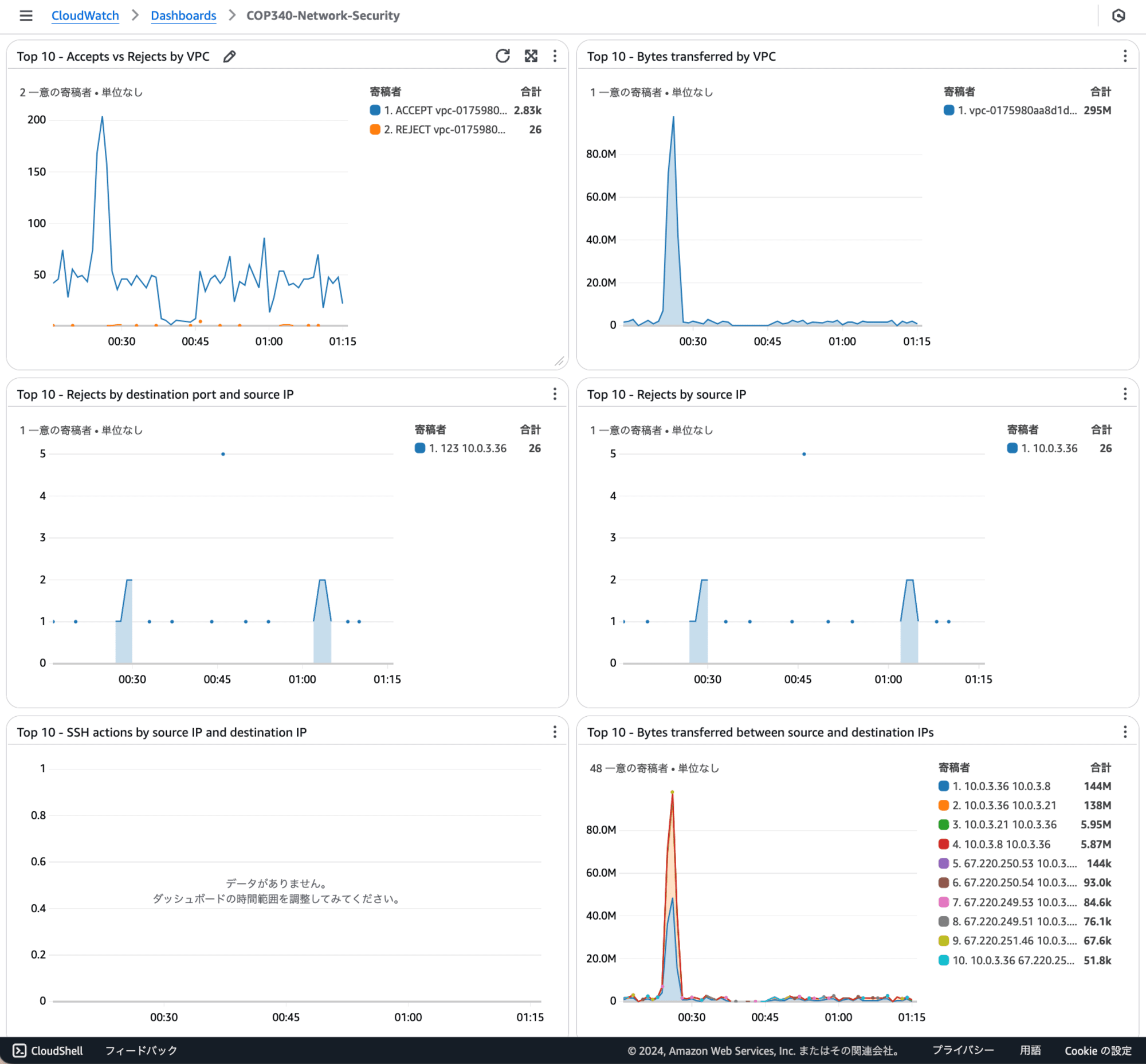The height and width of the screenshot is (1064, 1146).
Task: Open actions menu for Rejects by destination port widget
Action: (x=555, y=394)
